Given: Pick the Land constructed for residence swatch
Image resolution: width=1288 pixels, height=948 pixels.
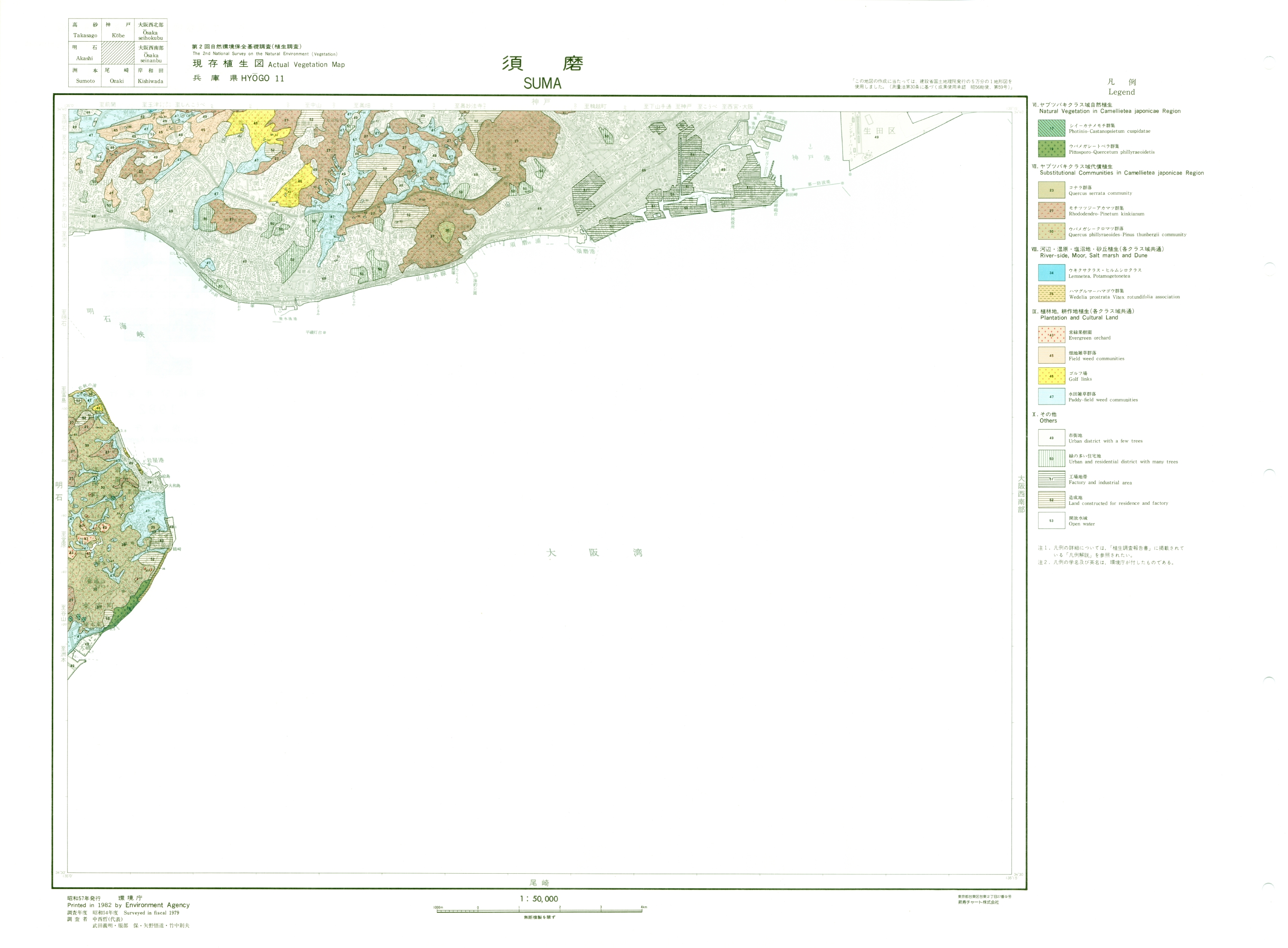Looking at the screenshot, I should coord(1051,500).
